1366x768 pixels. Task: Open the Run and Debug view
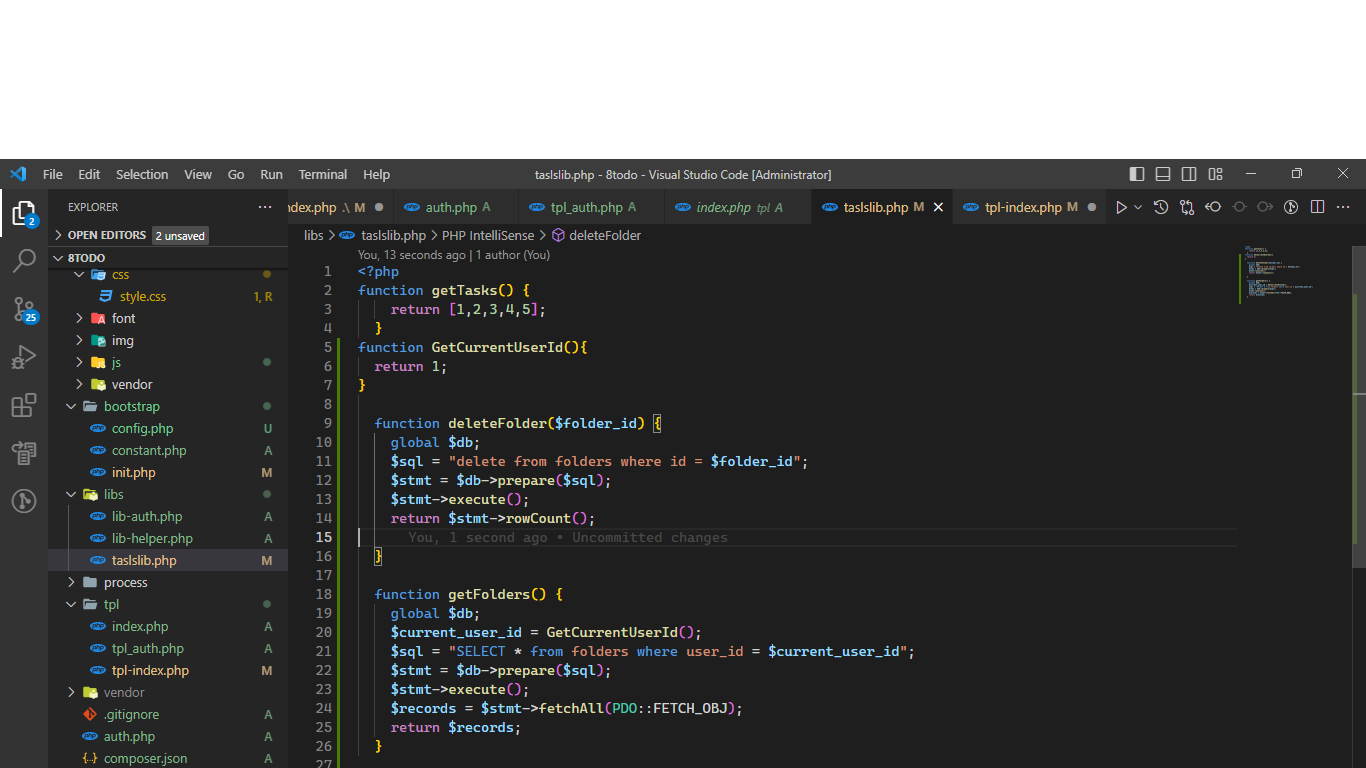pyautogui.click(x=24, y=357)
